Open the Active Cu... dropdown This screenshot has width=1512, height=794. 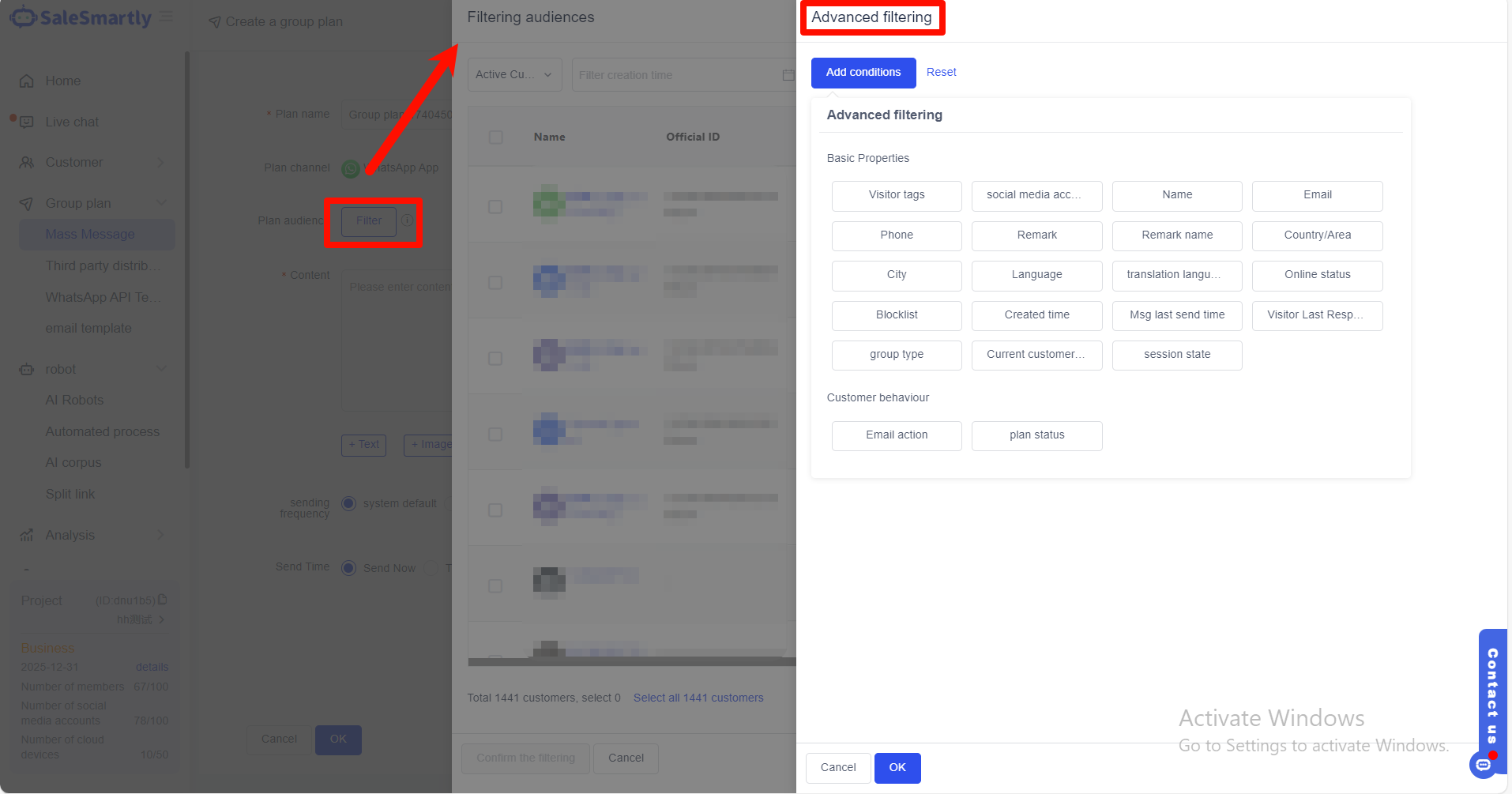click(514, 75)
